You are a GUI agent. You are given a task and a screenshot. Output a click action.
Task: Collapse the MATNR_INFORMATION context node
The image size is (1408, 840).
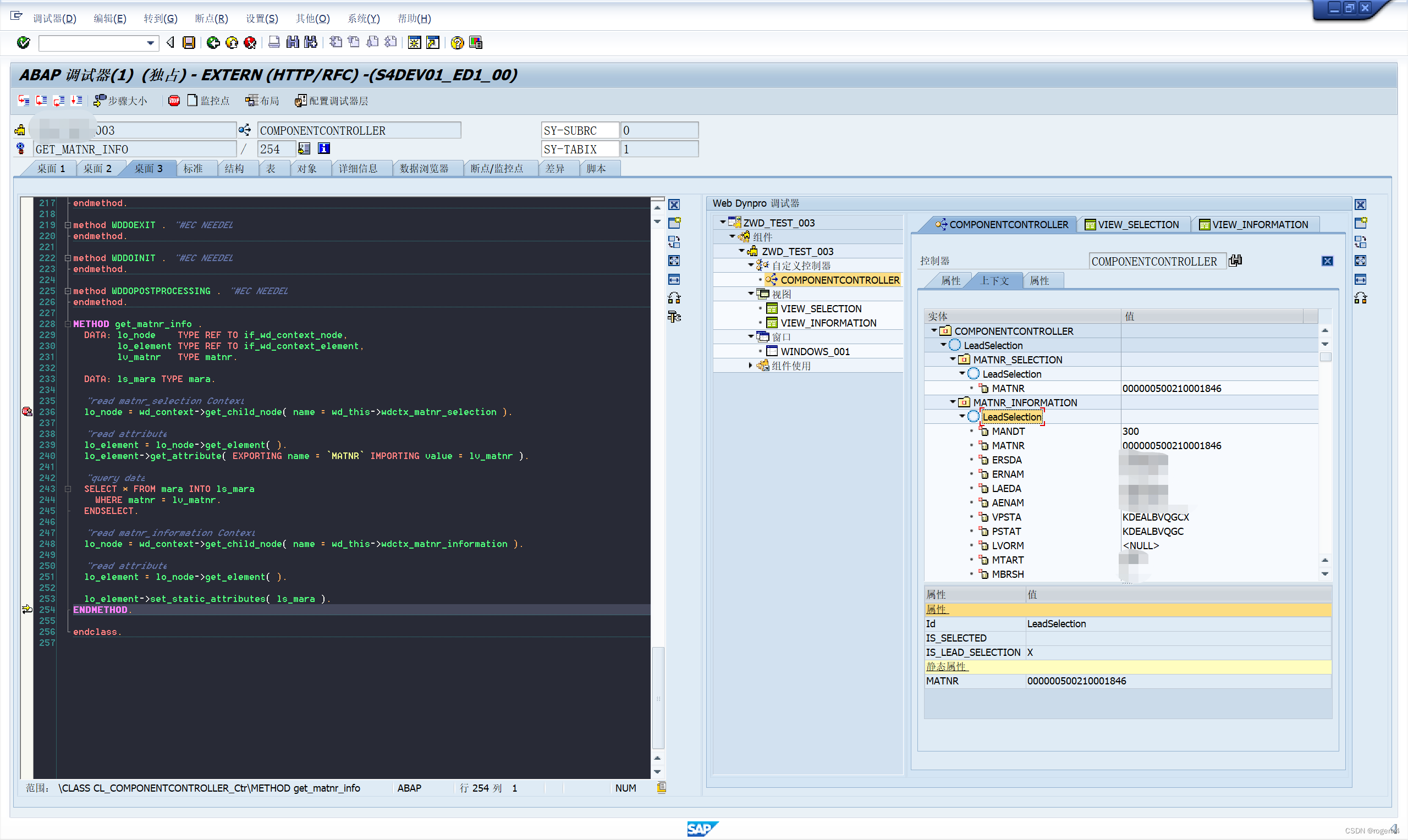(x=952, y=402)
